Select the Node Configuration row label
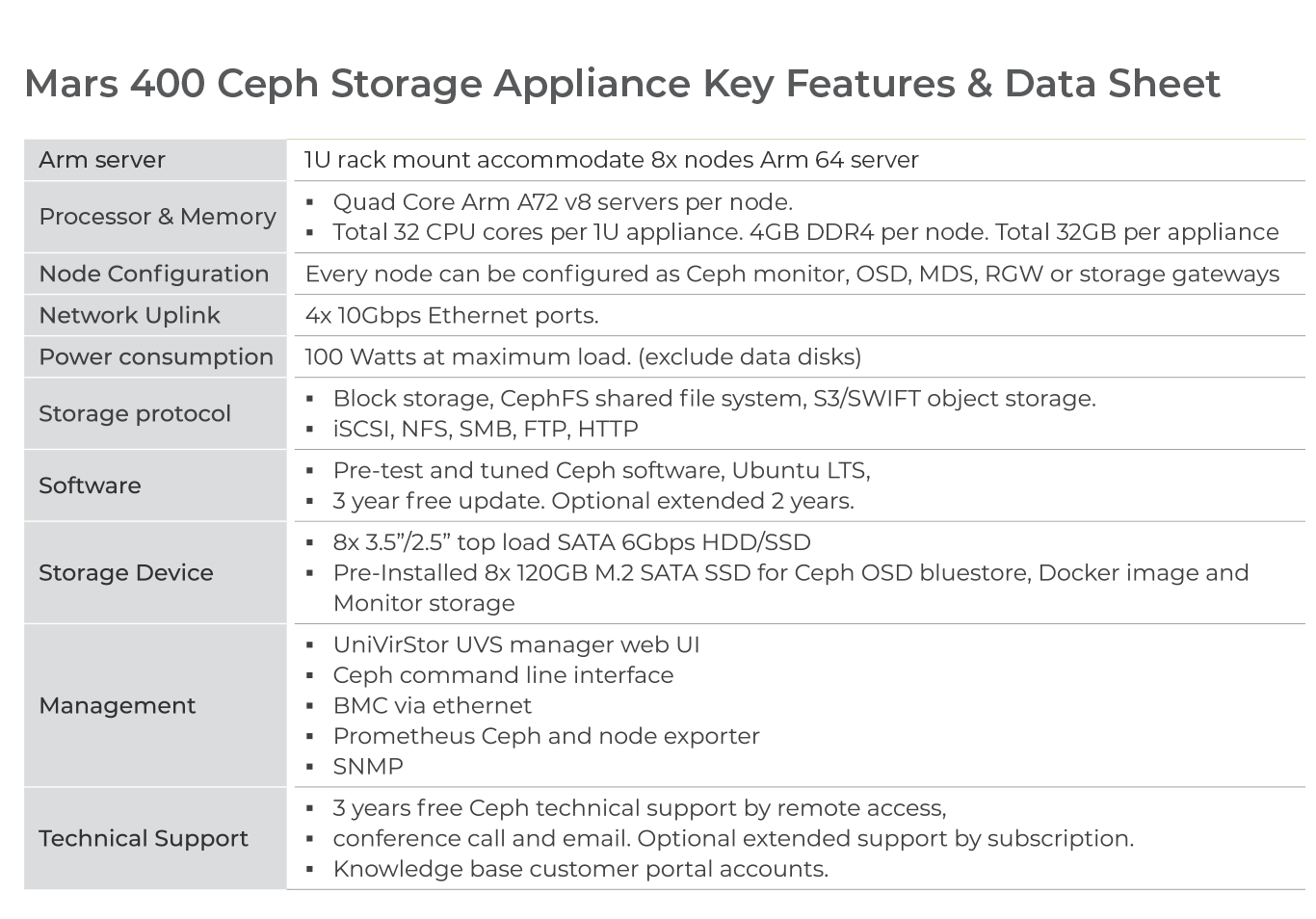1316x919 pixels. coord(154,274)
